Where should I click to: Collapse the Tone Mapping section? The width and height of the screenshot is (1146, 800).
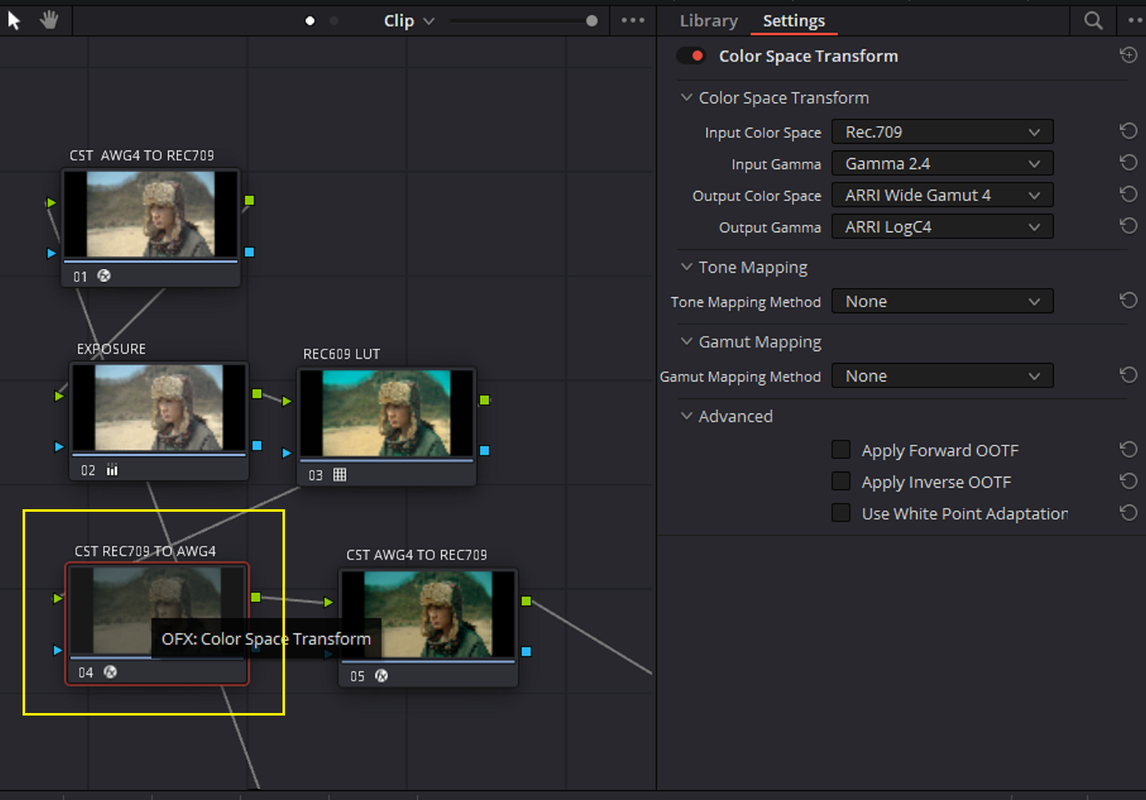click(686, 267)
